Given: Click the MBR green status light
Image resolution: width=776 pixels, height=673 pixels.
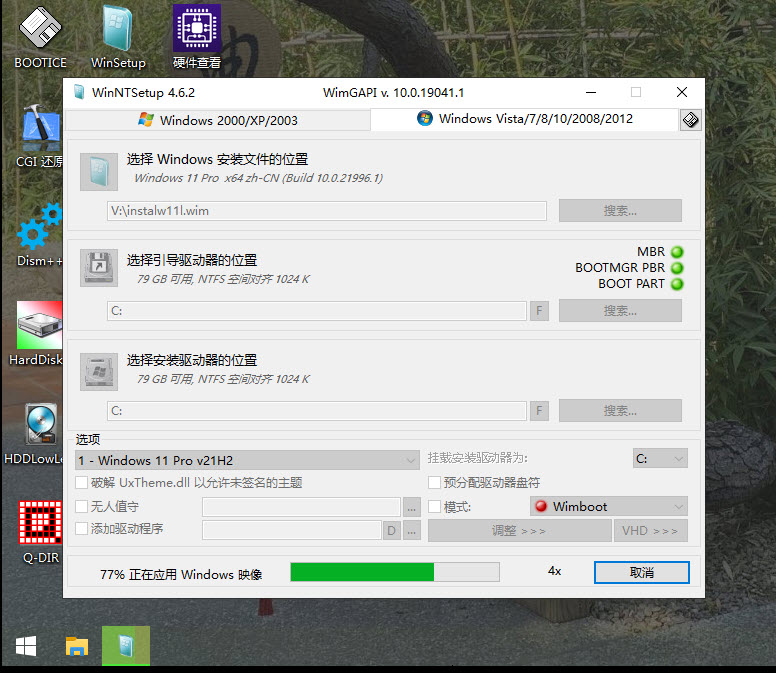Looking at the screenshot, I should click(677, 252).
